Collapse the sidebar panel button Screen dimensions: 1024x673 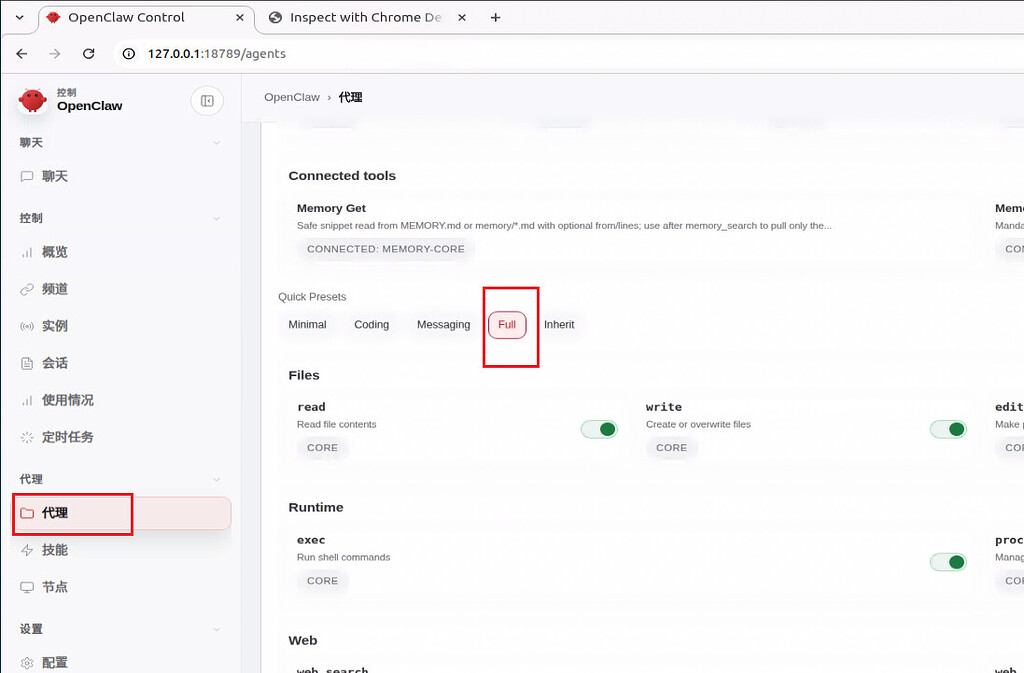[x=207, y=101]
